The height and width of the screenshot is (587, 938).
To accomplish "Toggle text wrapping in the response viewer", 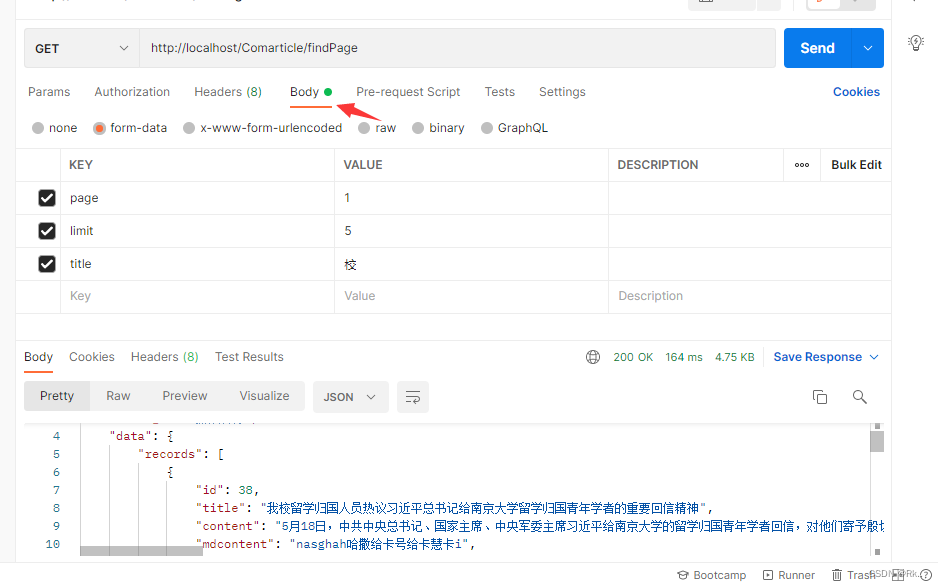I will coord(413,396).
